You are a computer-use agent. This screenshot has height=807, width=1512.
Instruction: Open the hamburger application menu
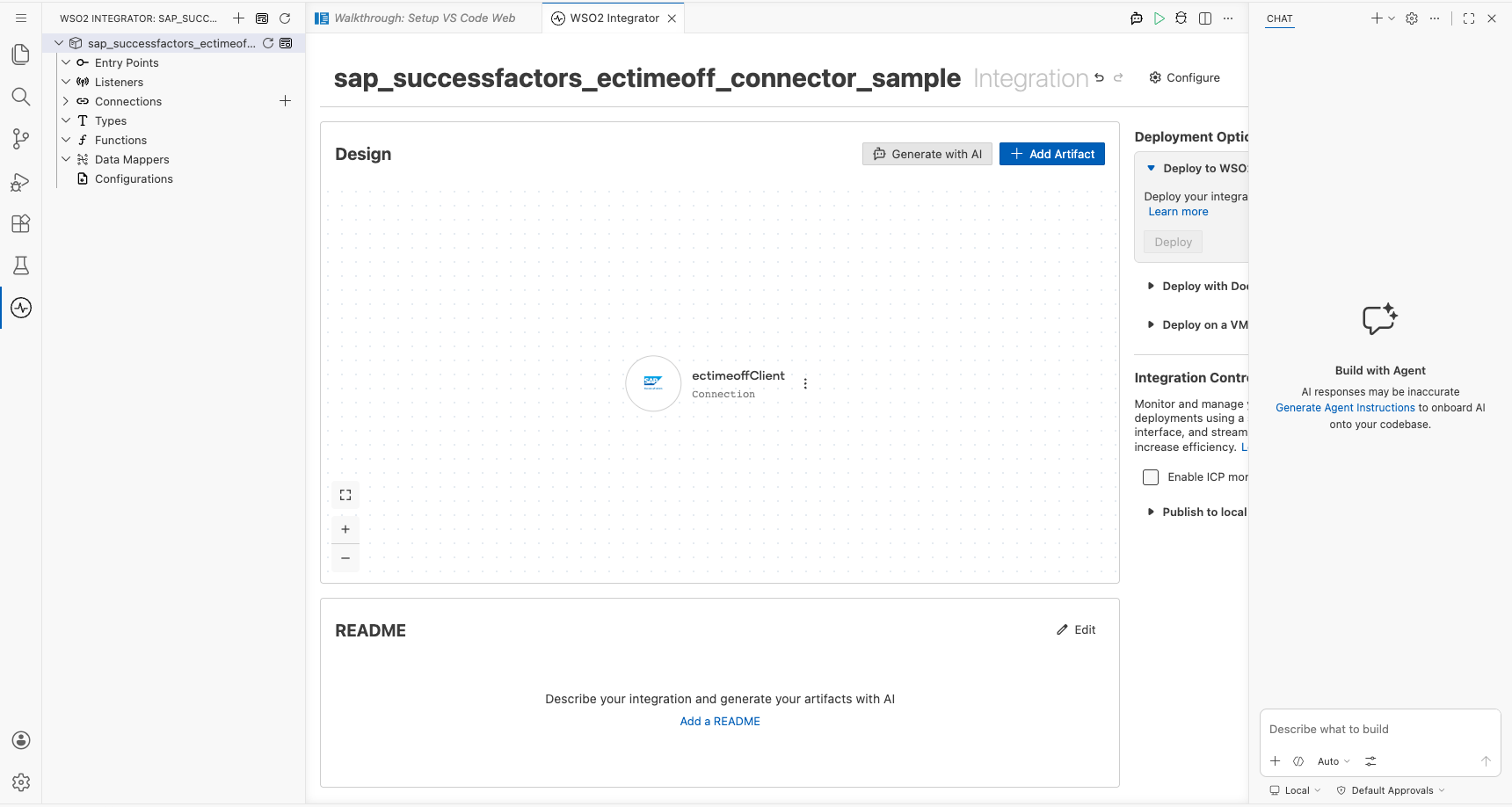[x=21, y=18]
